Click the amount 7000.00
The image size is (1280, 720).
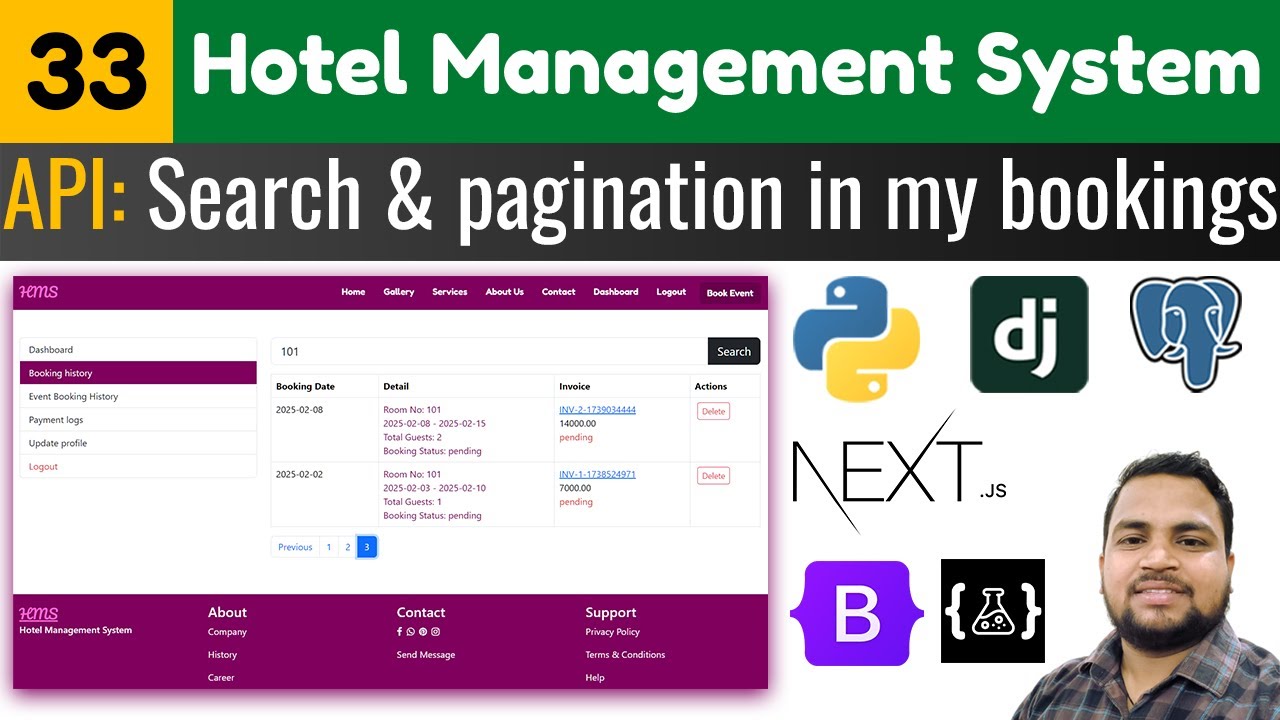pyautogui.click(x=575, y=489)
